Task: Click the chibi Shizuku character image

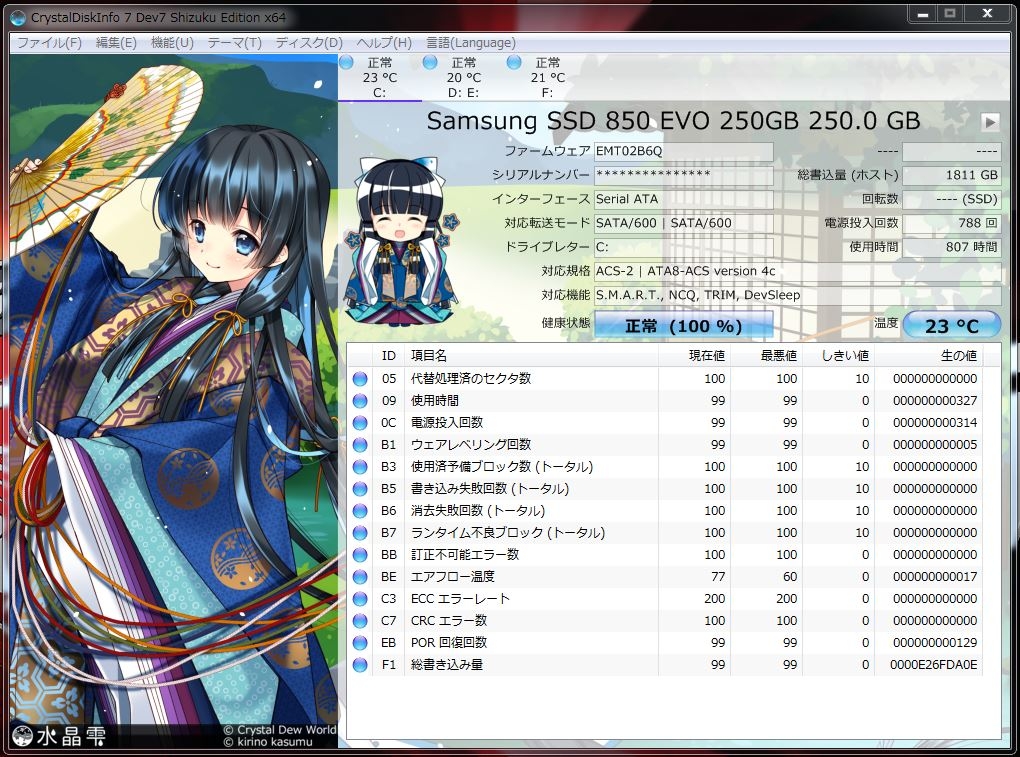Action: (x=400, y=241)
